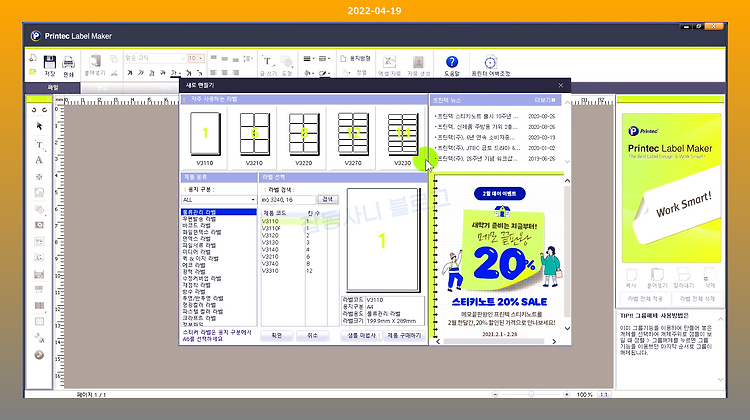Click the 취소 (Cancel) button

312,336
